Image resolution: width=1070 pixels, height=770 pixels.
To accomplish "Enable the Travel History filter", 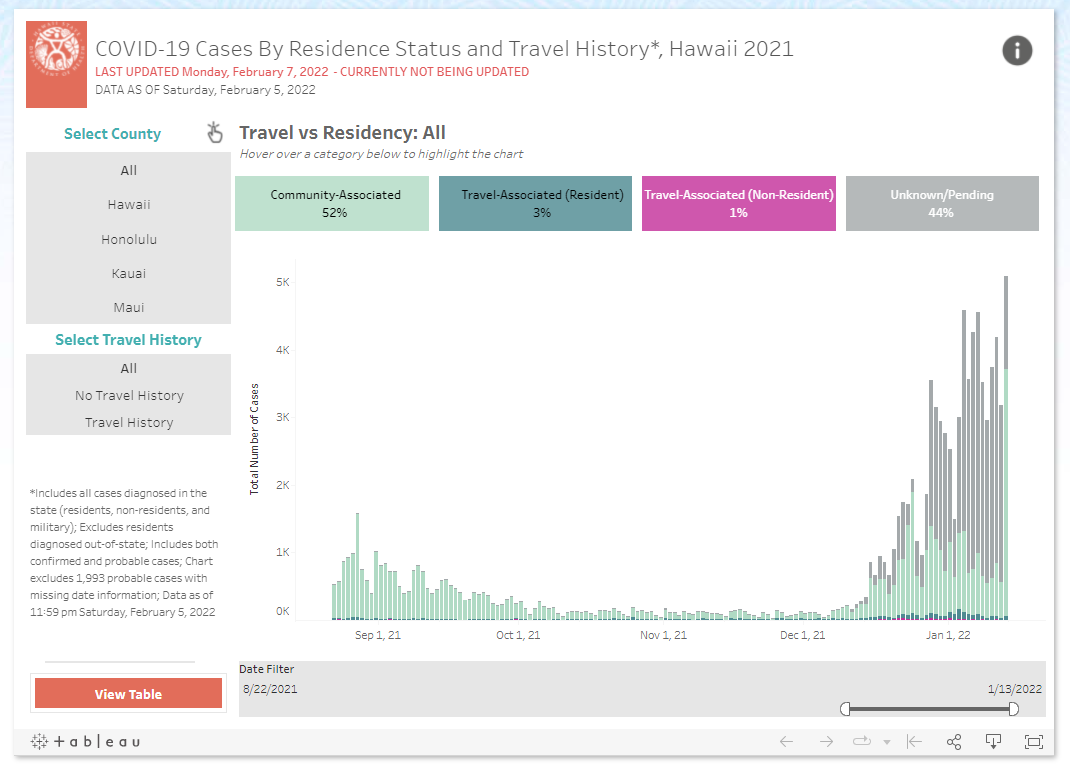I will pos(128,422).
